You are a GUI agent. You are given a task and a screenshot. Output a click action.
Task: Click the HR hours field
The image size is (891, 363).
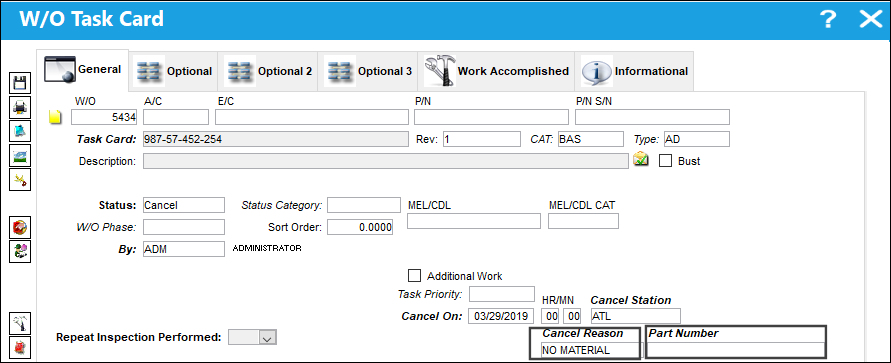click(550, 316)
